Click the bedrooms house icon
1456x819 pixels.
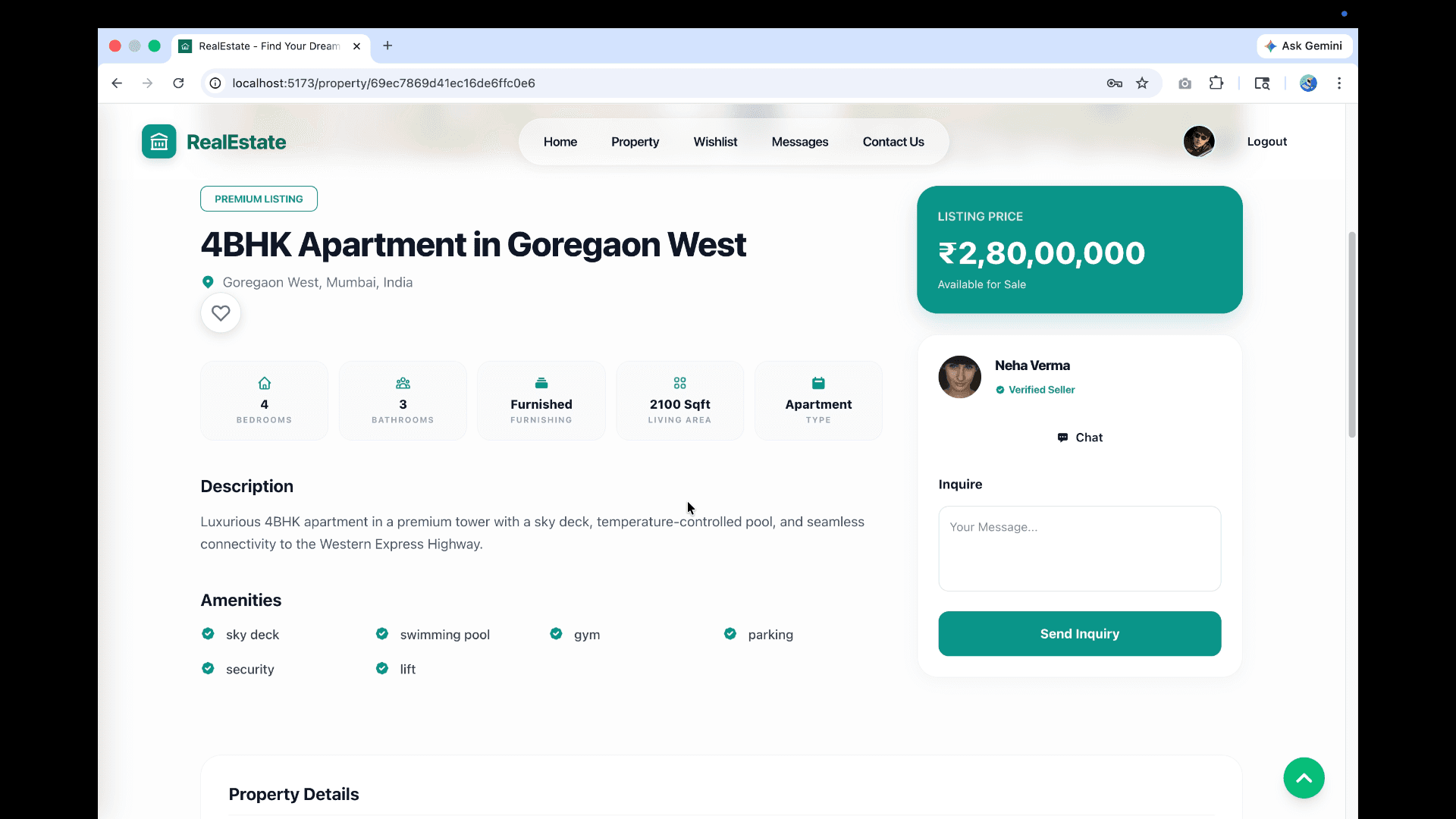264,383
